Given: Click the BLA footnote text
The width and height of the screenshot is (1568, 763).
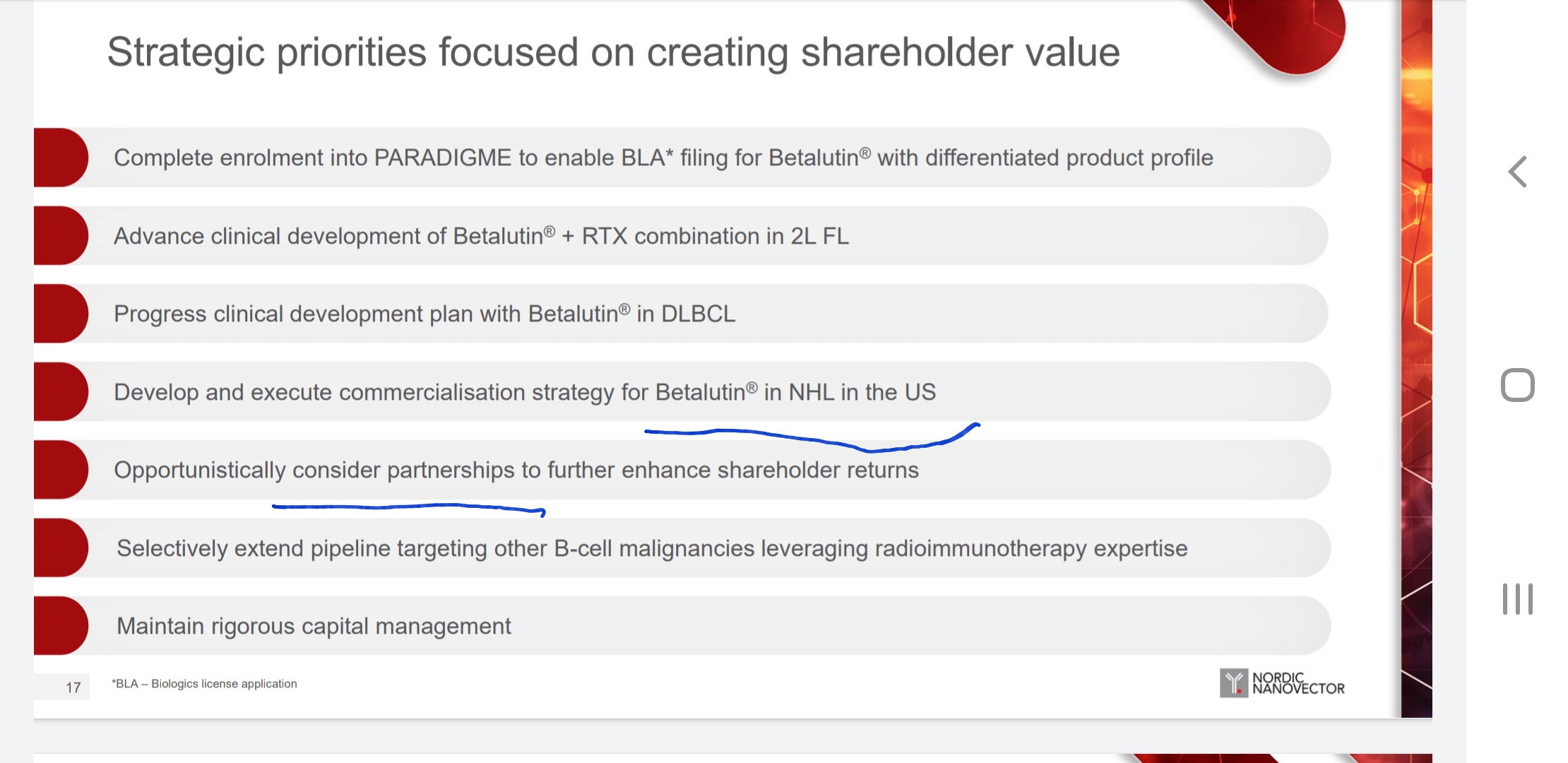Looking at the screenshot, I should (204, 684).
